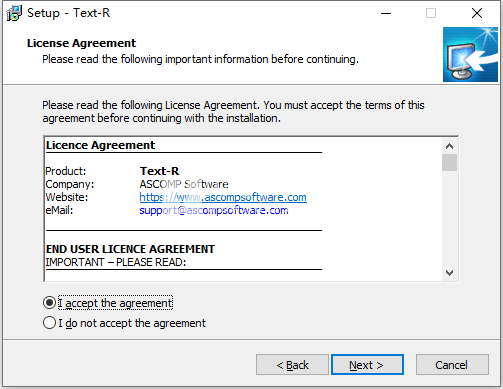Click the Text-R product name in licence
The image size is (503, 389).
(159, 171)
